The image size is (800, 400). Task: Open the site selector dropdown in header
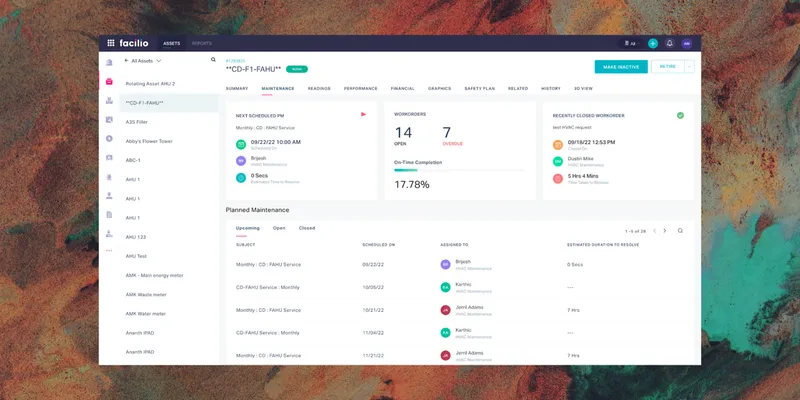click(630, 43)
